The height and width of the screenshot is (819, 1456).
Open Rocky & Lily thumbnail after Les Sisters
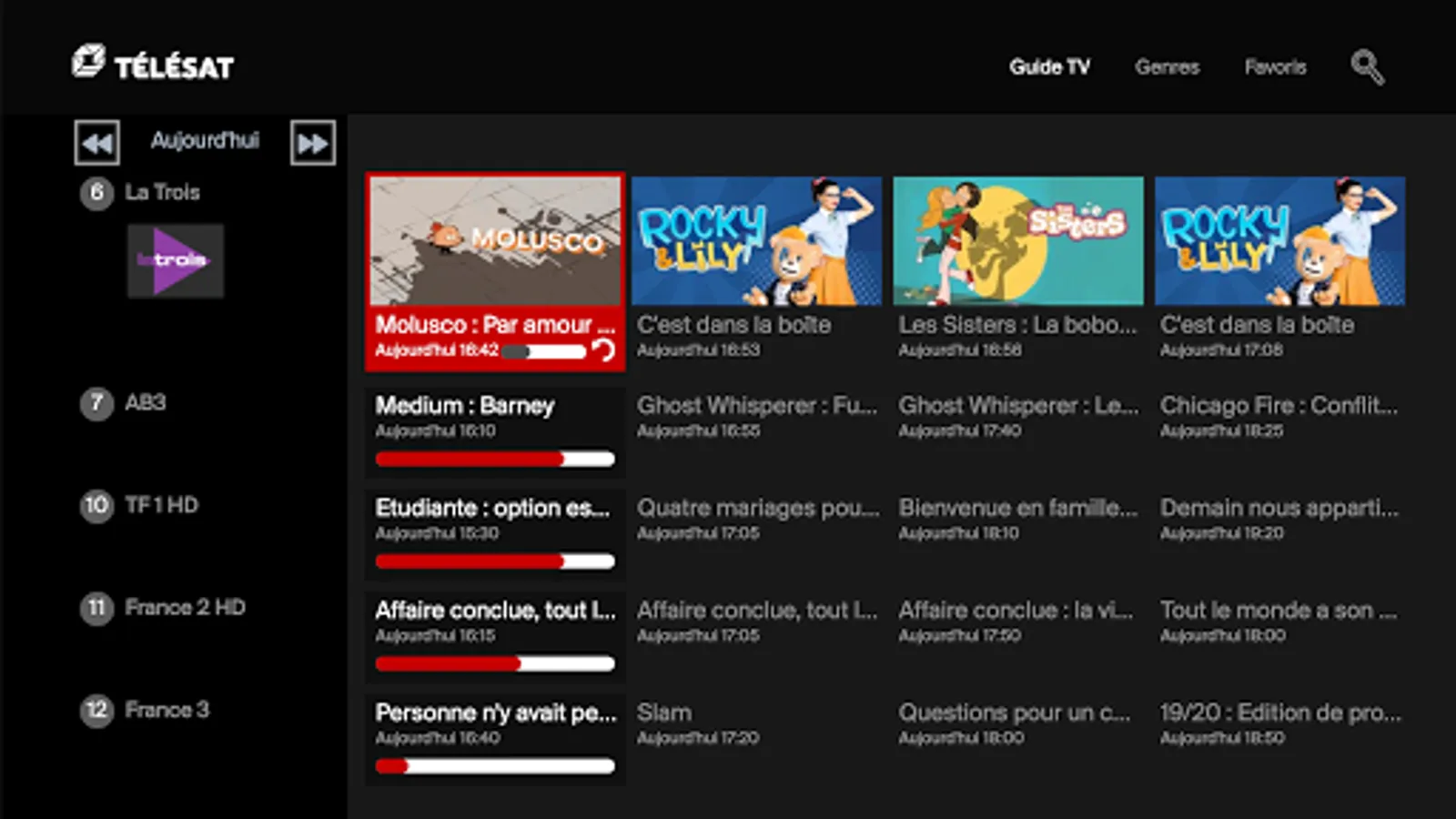point(1280,241)
